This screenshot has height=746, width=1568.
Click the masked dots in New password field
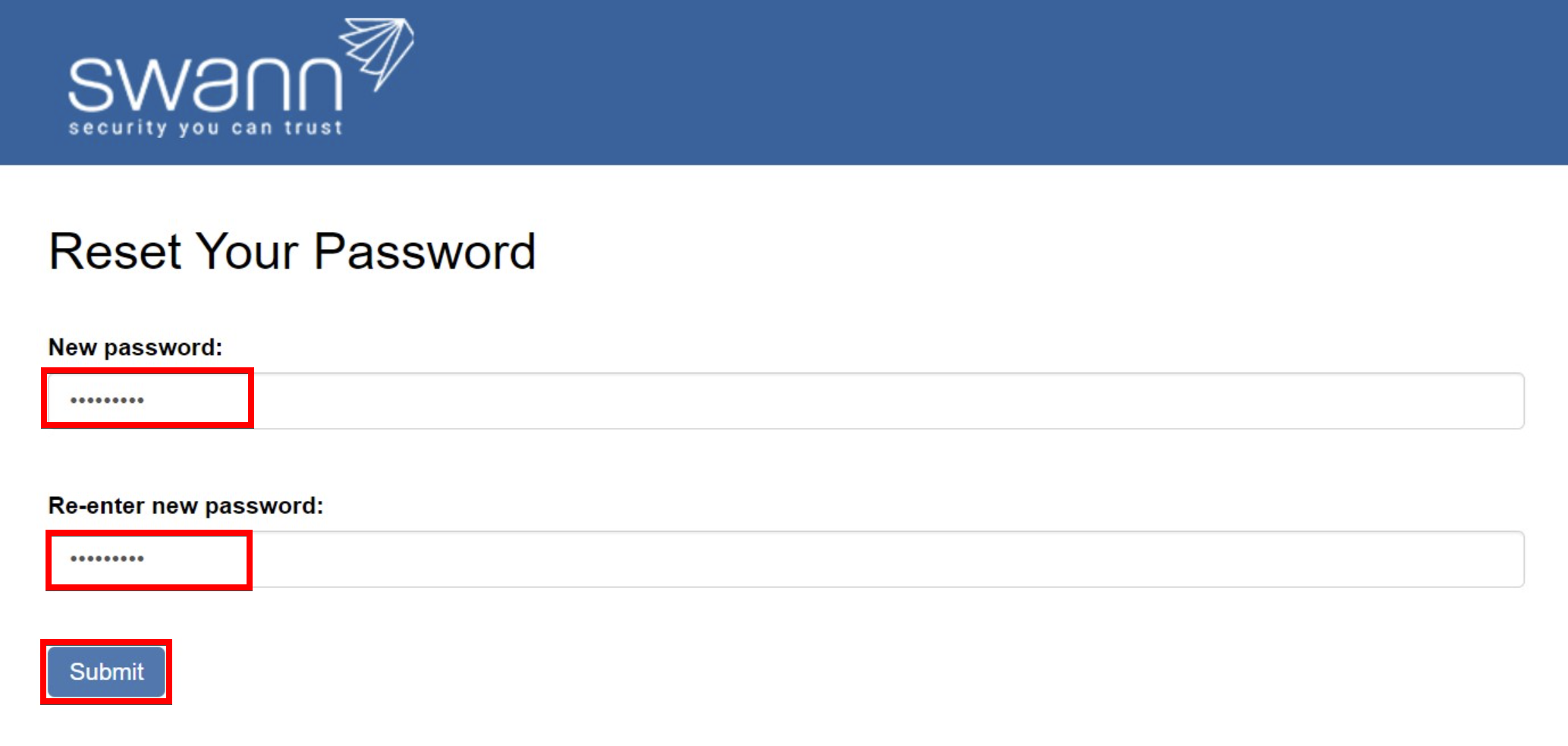[107, 401]
